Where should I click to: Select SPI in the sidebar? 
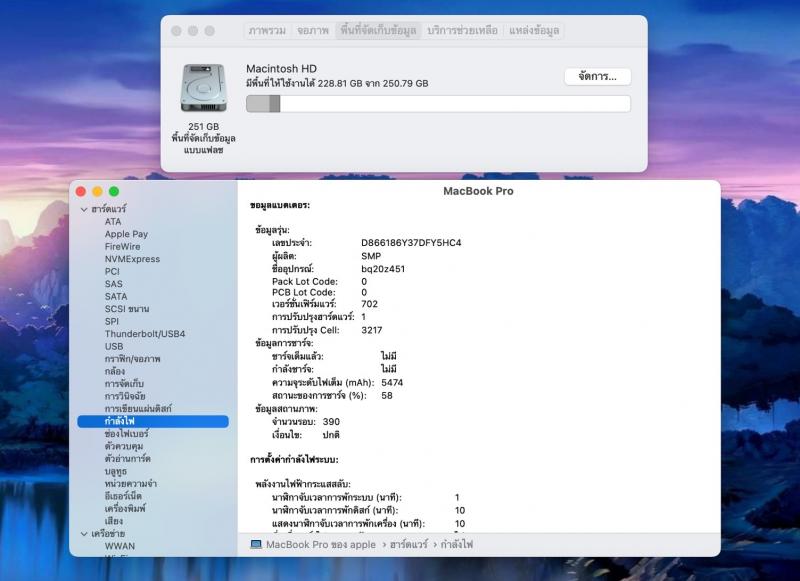pos(111,321)
